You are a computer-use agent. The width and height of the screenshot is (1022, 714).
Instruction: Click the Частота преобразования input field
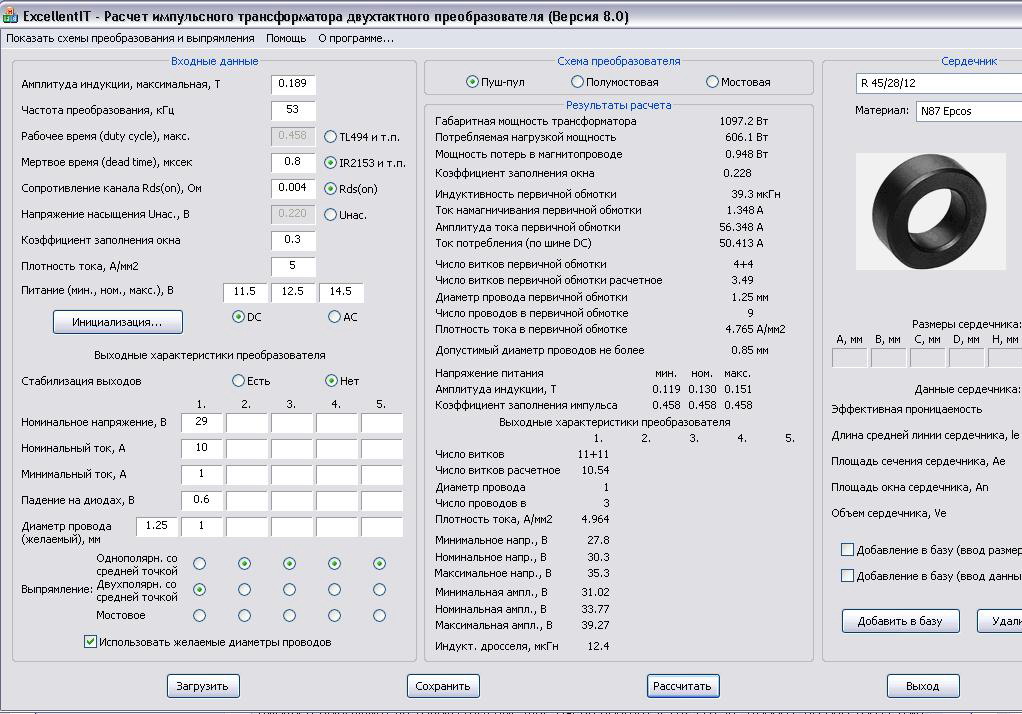coord(293,110)
